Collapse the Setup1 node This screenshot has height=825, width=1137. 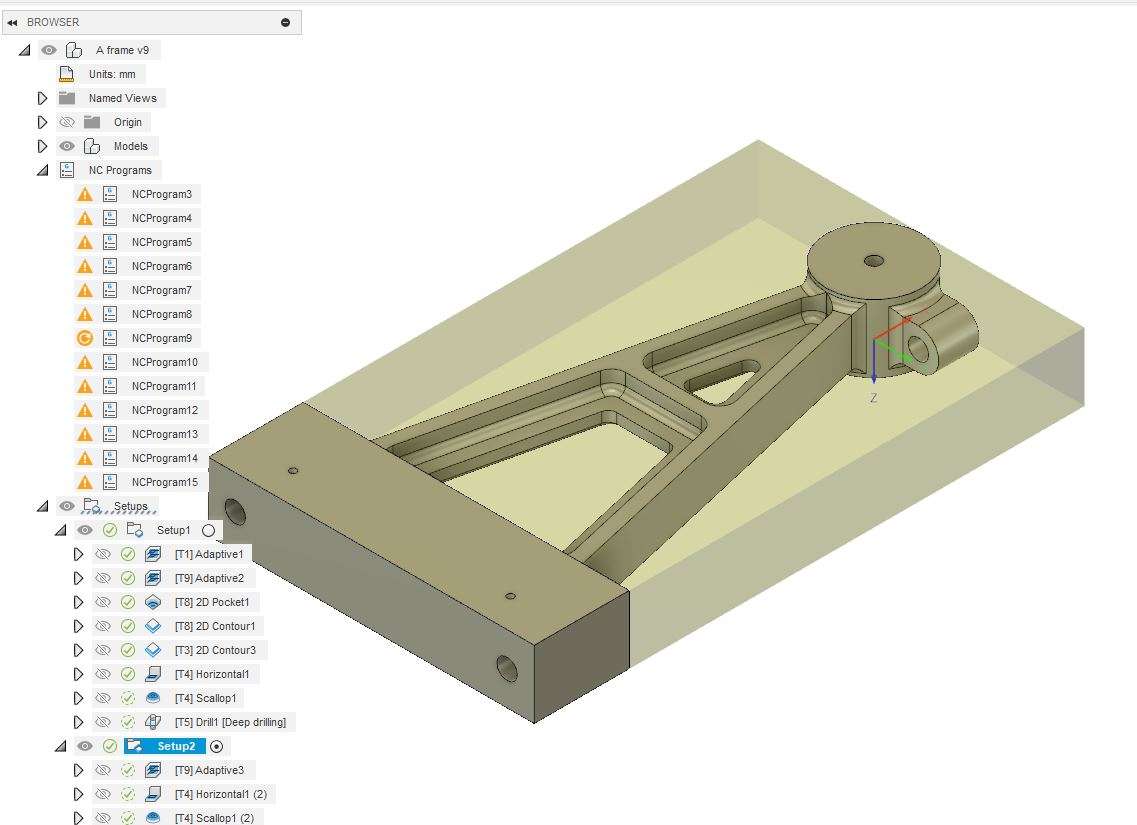pyautogui.click(x=61, y=530)
